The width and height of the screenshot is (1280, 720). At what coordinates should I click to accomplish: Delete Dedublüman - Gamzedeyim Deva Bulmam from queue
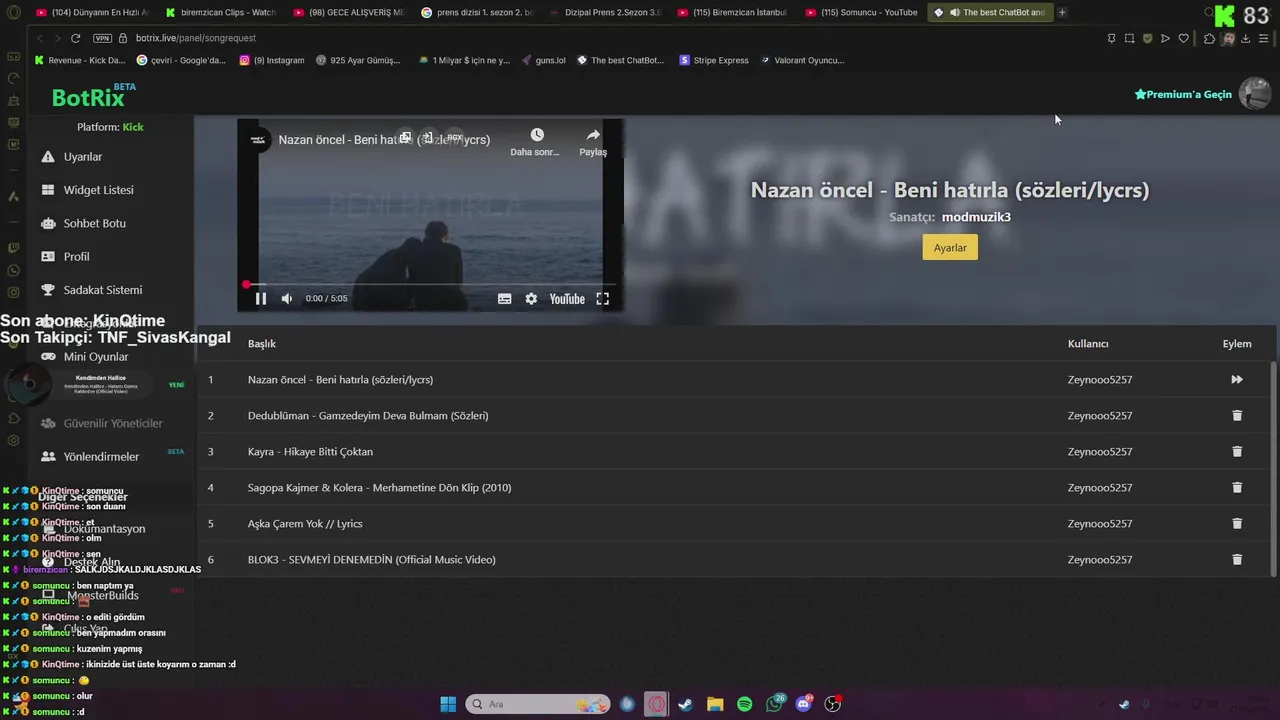pos(1237,415)
